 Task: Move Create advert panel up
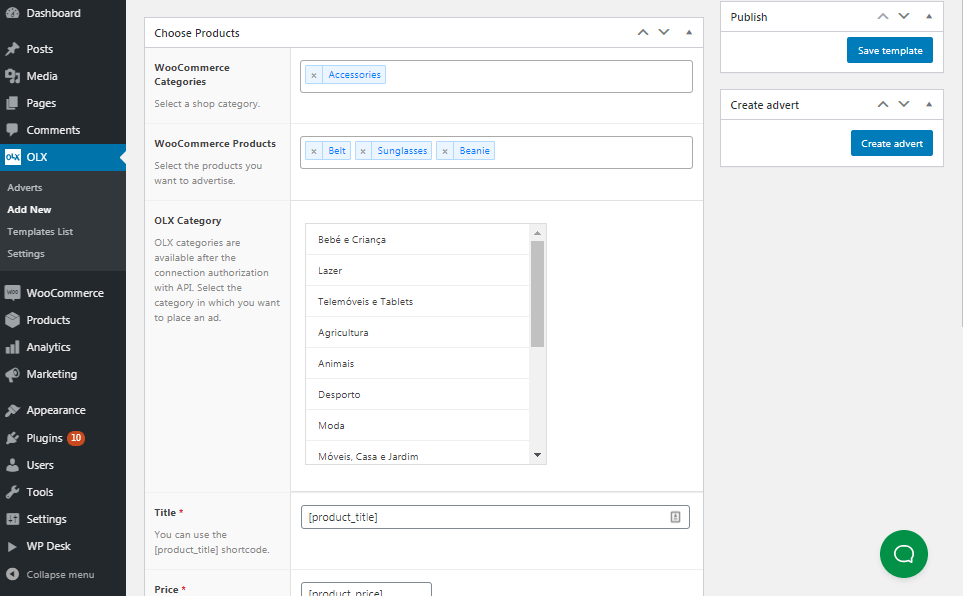883,104
